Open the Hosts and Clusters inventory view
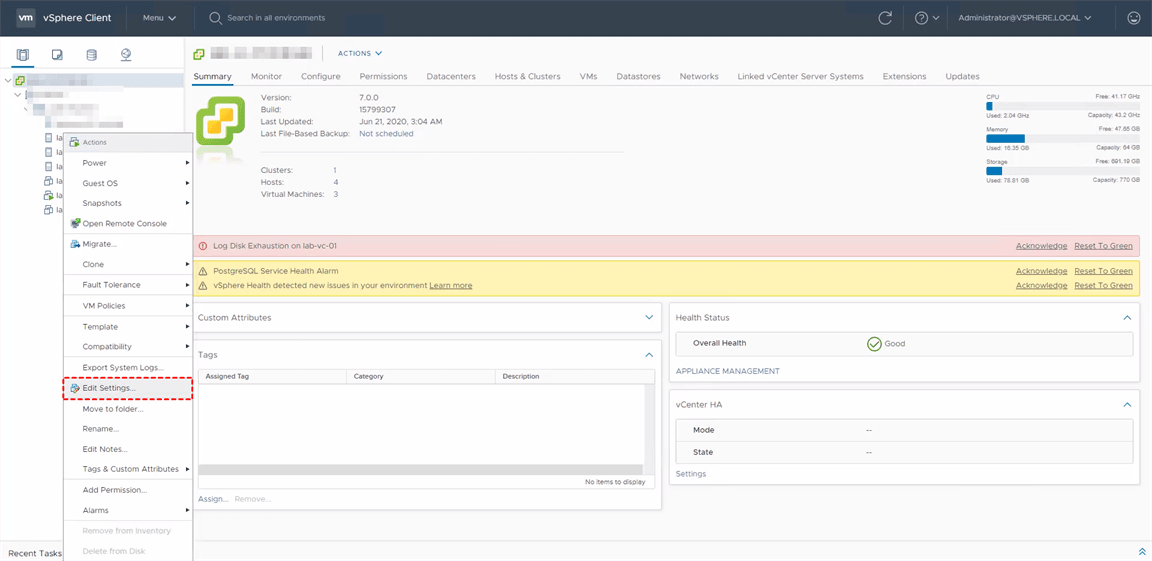 (23, 55)
